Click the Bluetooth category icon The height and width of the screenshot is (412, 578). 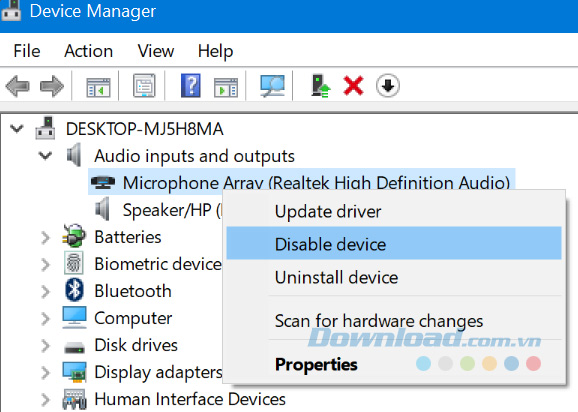point(74,290)
